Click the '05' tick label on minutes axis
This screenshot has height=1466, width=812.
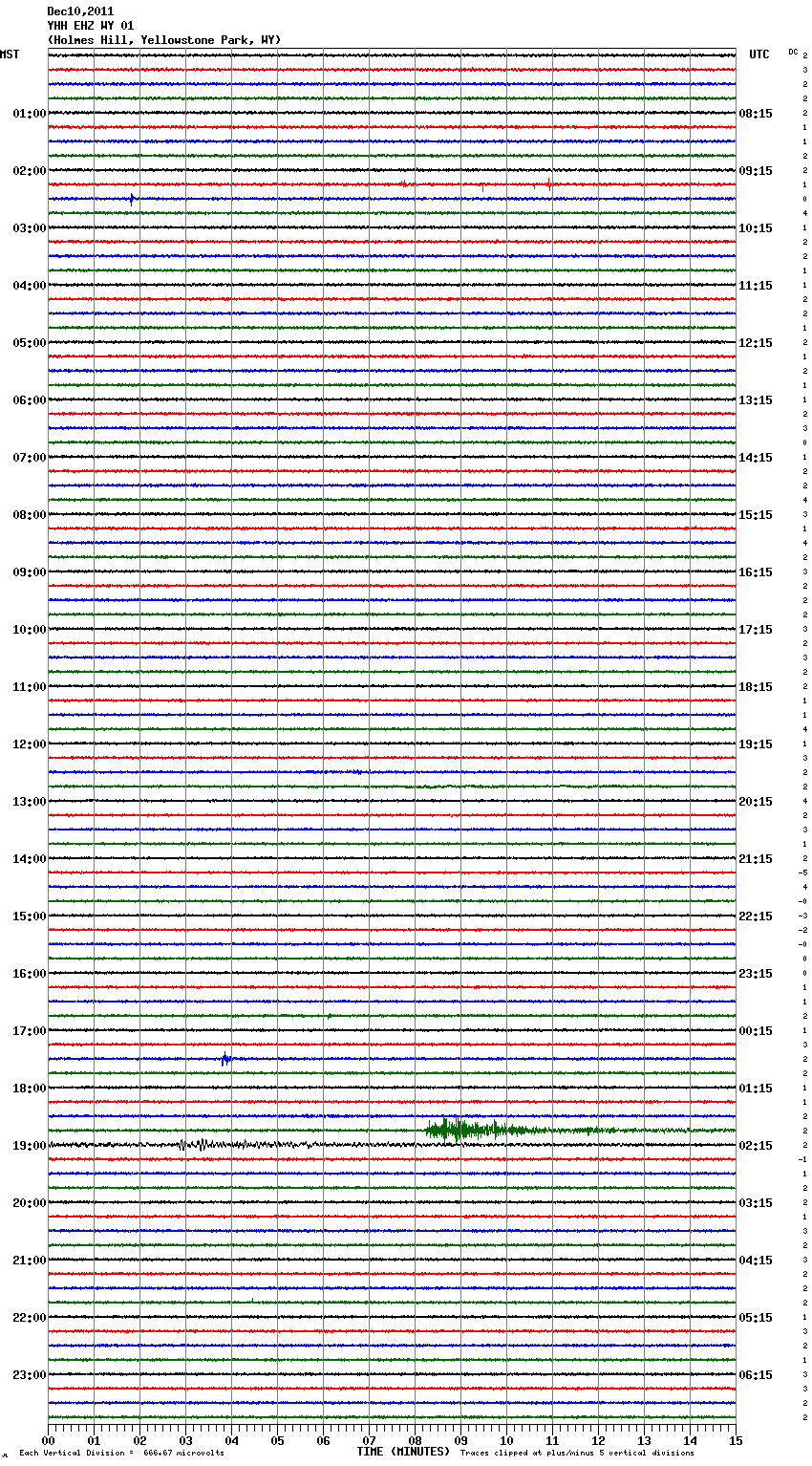[x=277, y=1440]
